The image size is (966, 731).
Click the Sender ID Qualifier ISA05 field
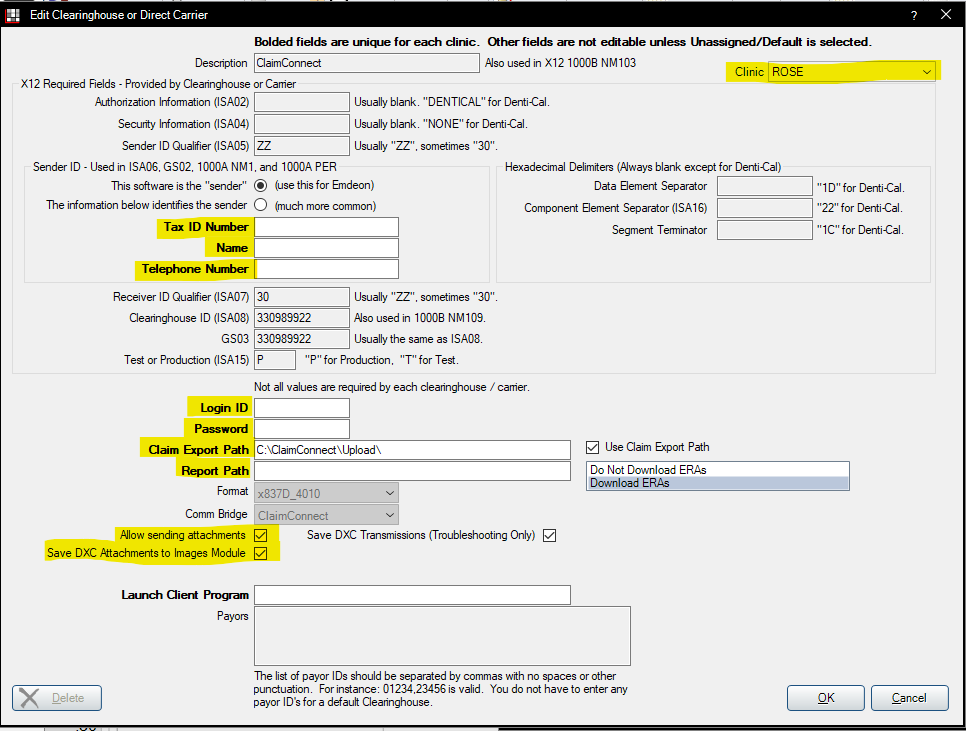pos(302,146)
